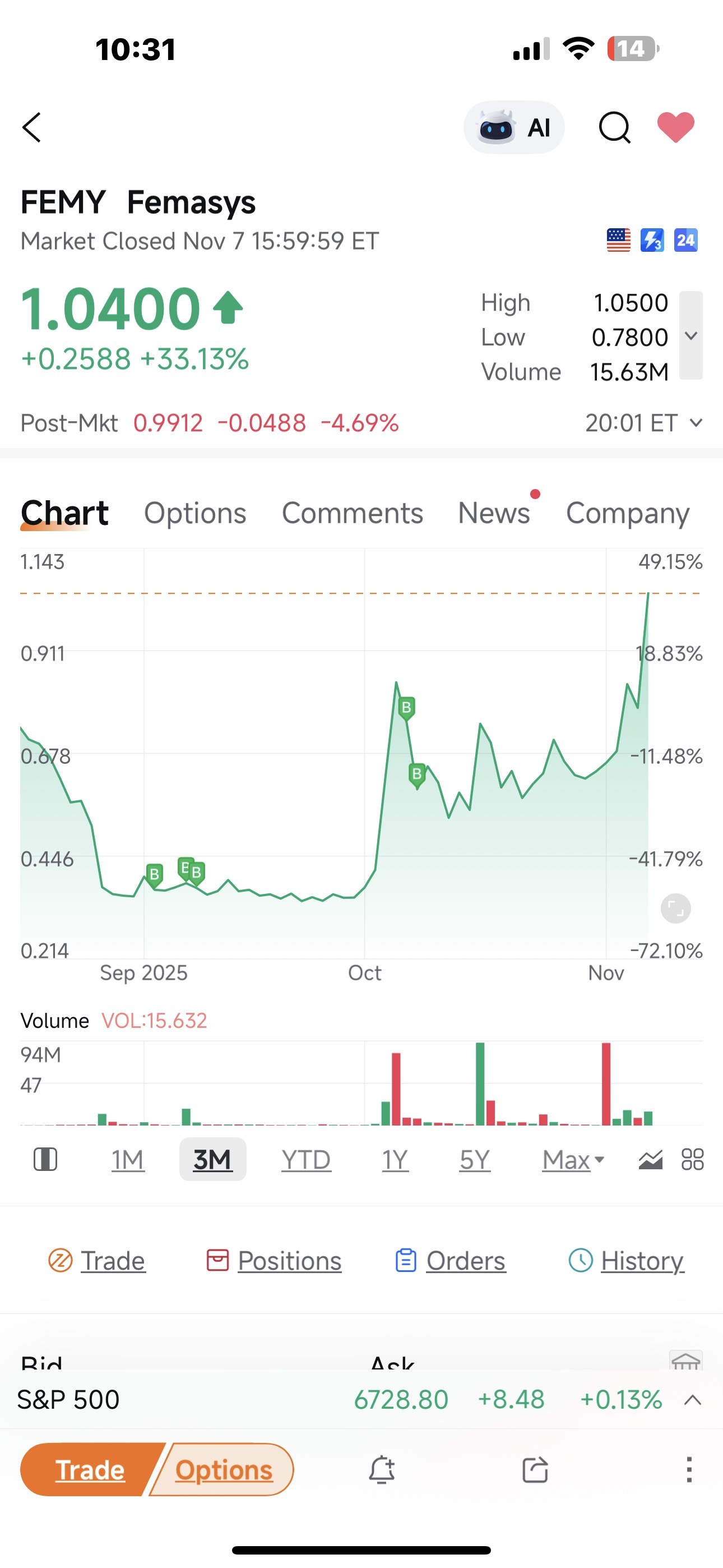
Task: Select the 1Y time range
Action: click(x=395, y=1160)
